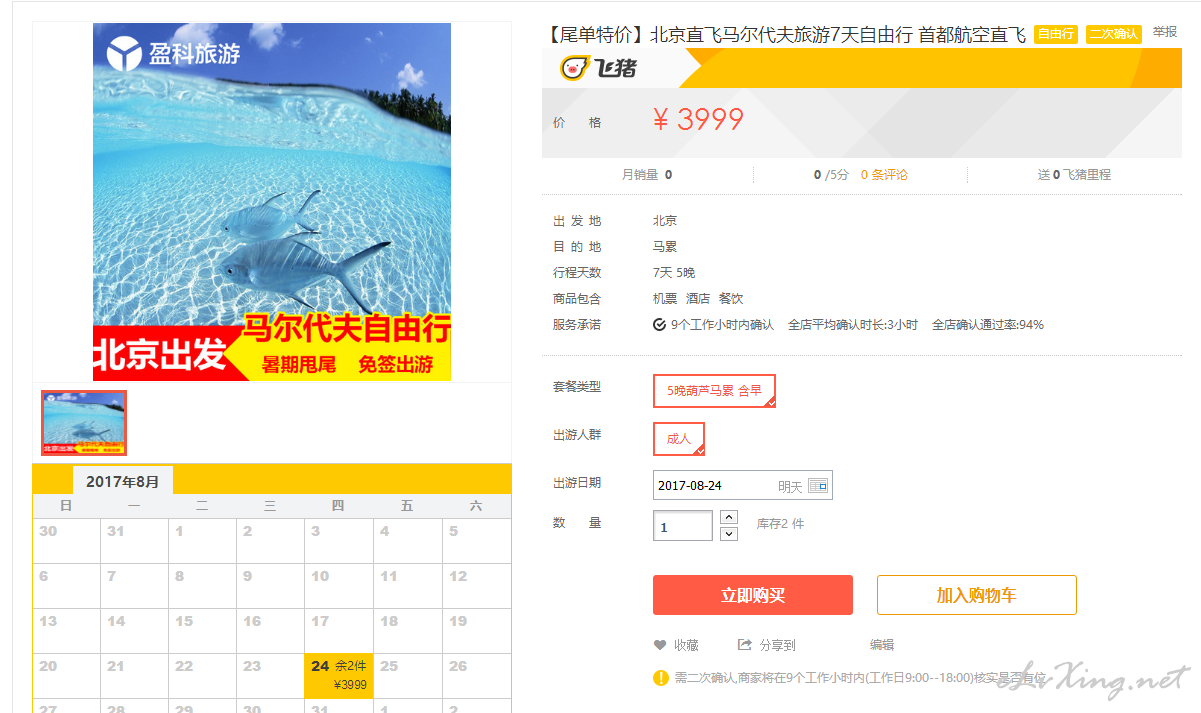Click the 盈科旅游 logo on product image
The height and width of the screenshot is (713, 1201).
coord(174,53)
